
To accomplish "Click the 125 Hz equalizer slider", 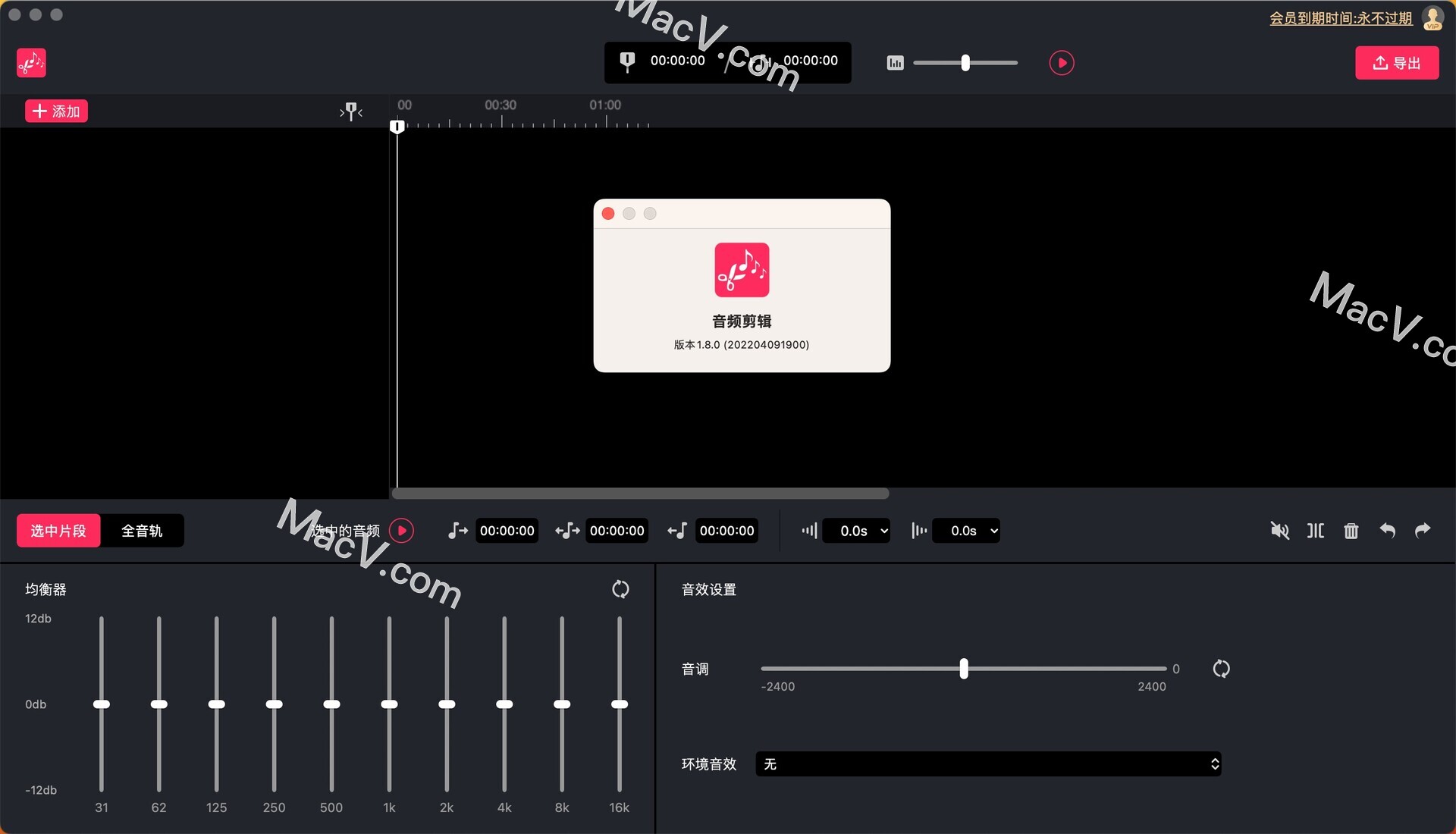I will [216, 704].
